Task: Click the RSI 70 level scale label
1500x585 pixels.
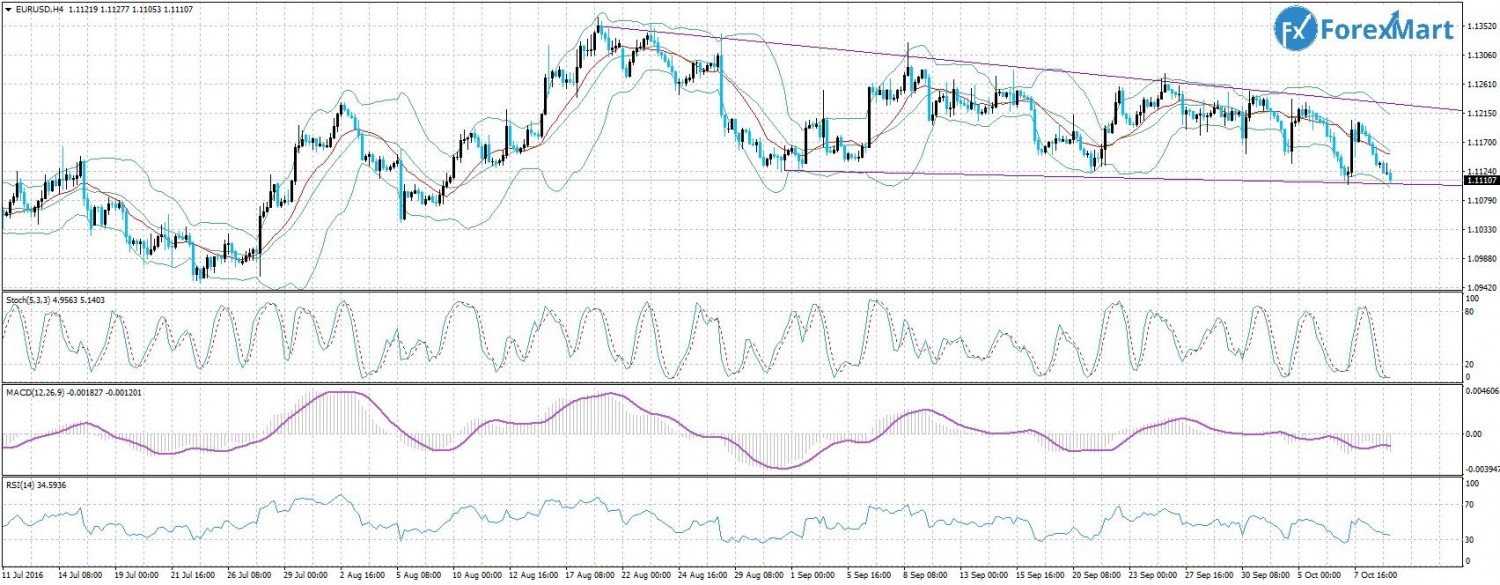Action: [1469, 506]
